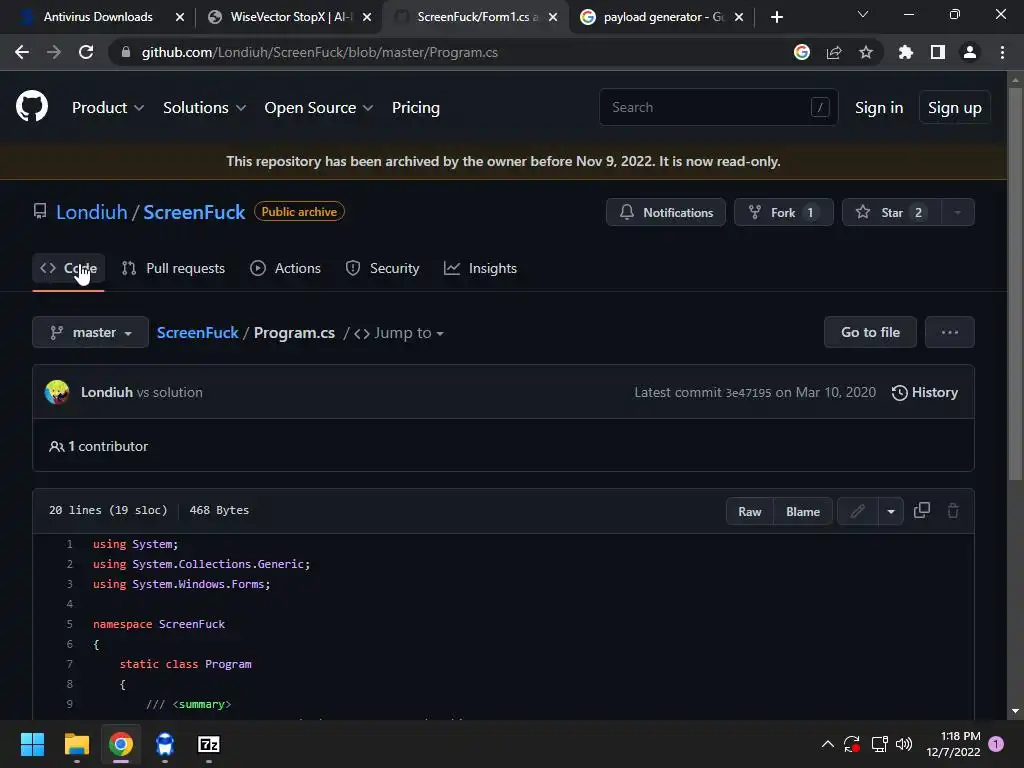Viewport: 1024px width, 768px height.
Task: Fork the repository
Action: point(784,212)
